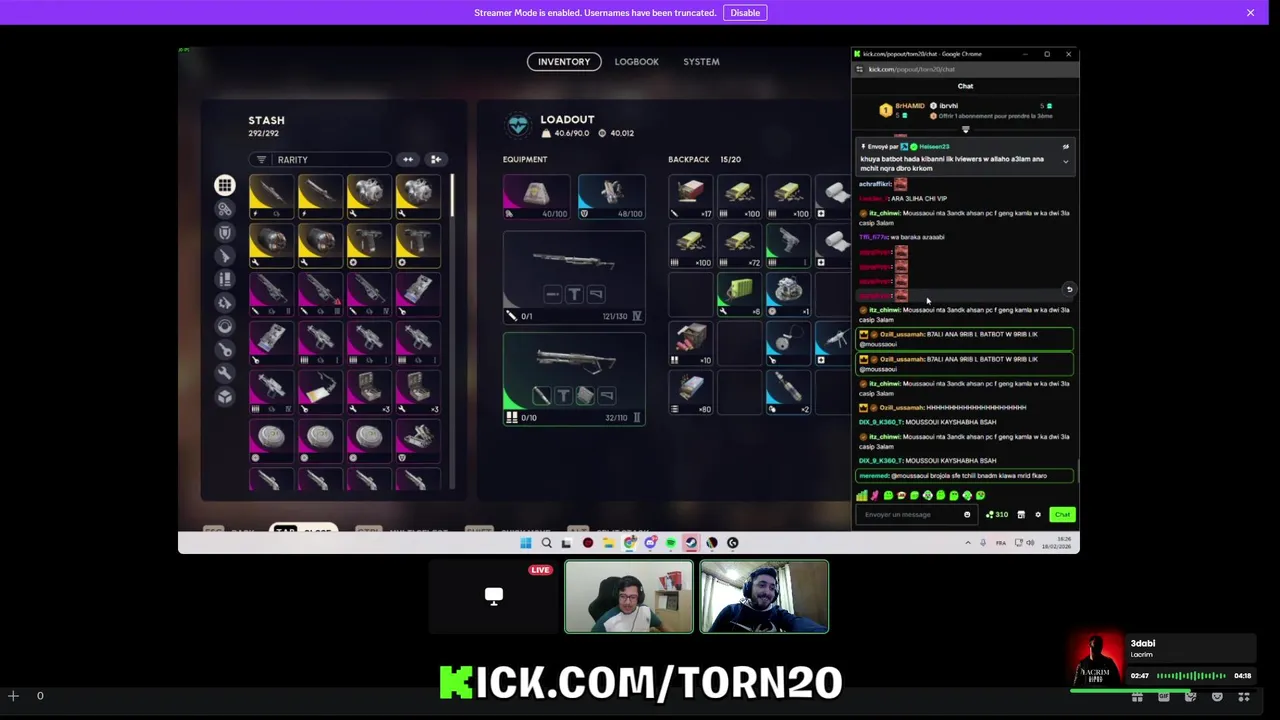Open Steam from the streamed taskbar
The height and width of the screenshot is (720, 1280).
point(691,543)
